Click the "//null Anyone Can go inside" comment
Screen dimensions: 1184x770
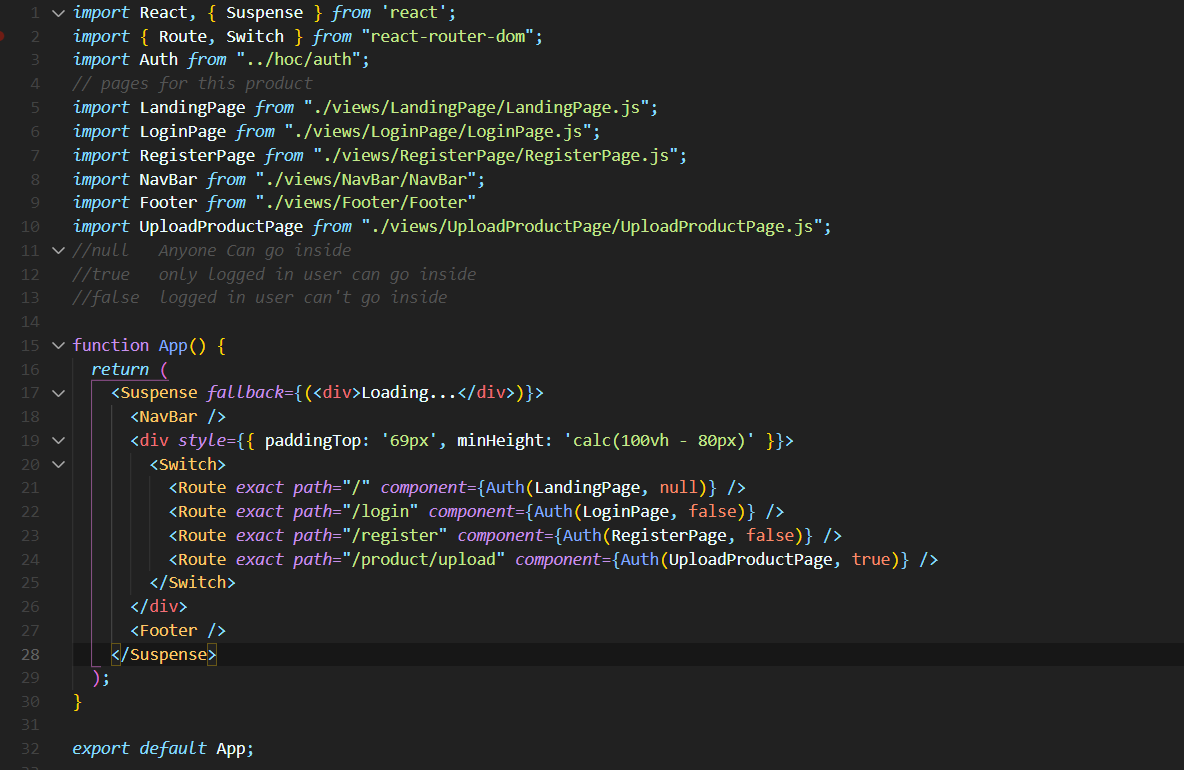212,251
